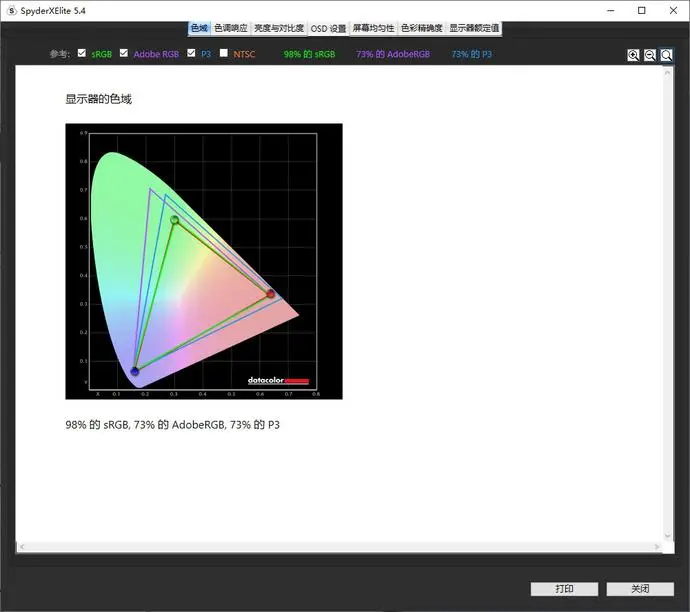Switch to the 色彩精确度 tab
This screenshot has width=690, height=612.
[x=422, y=28]
